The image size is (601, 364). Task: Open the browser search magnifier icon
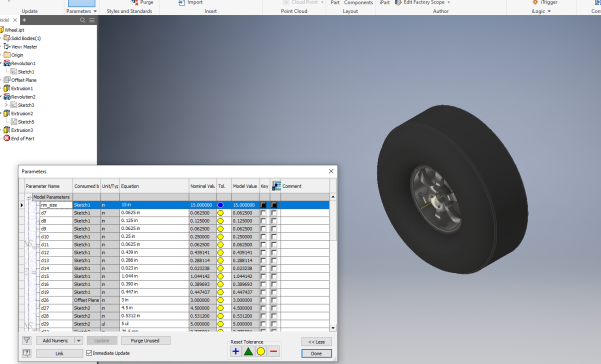[82, 20]
